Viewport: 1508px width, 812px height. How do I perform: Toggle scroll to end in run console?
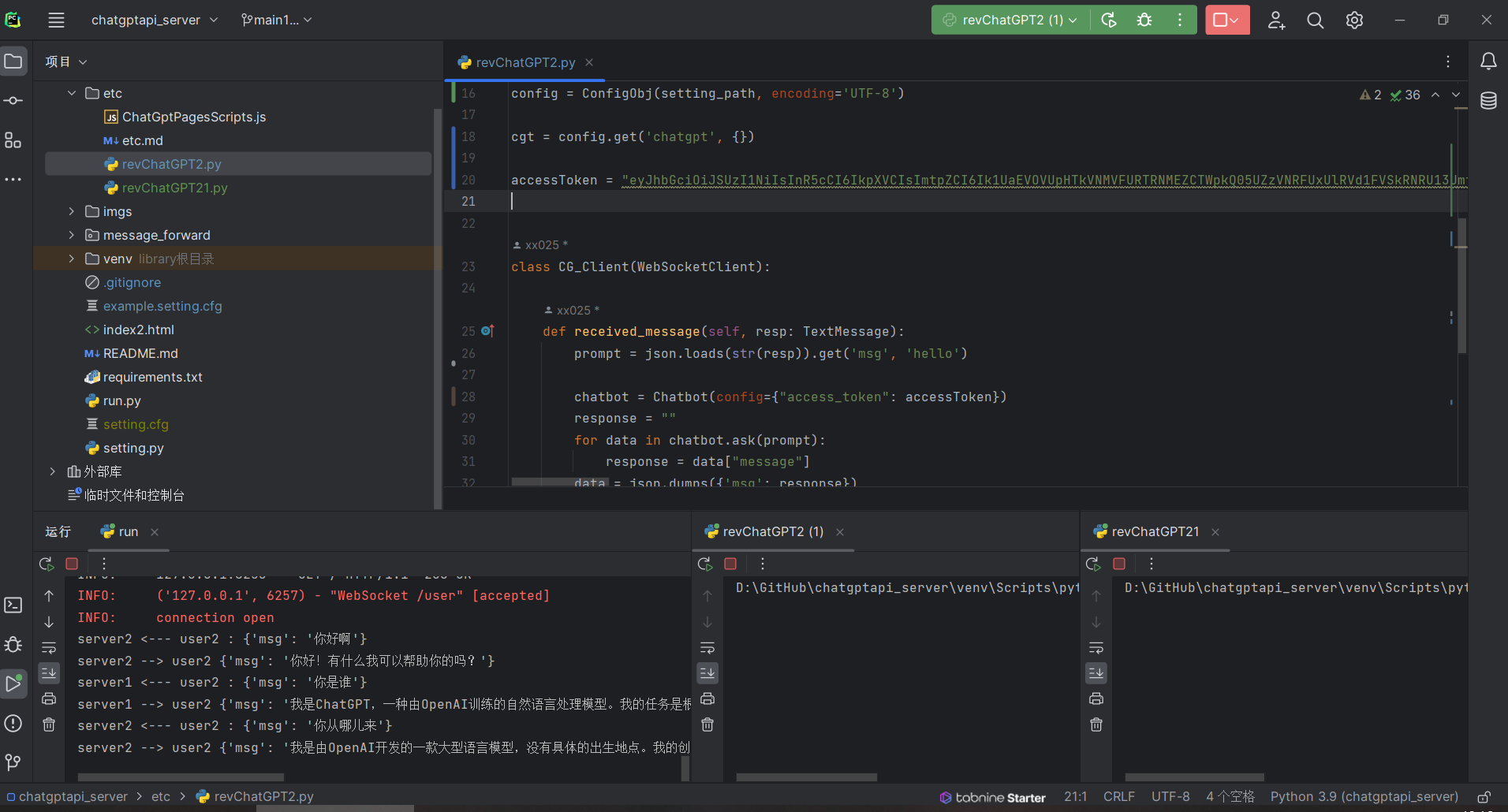[x=49, y=673]
